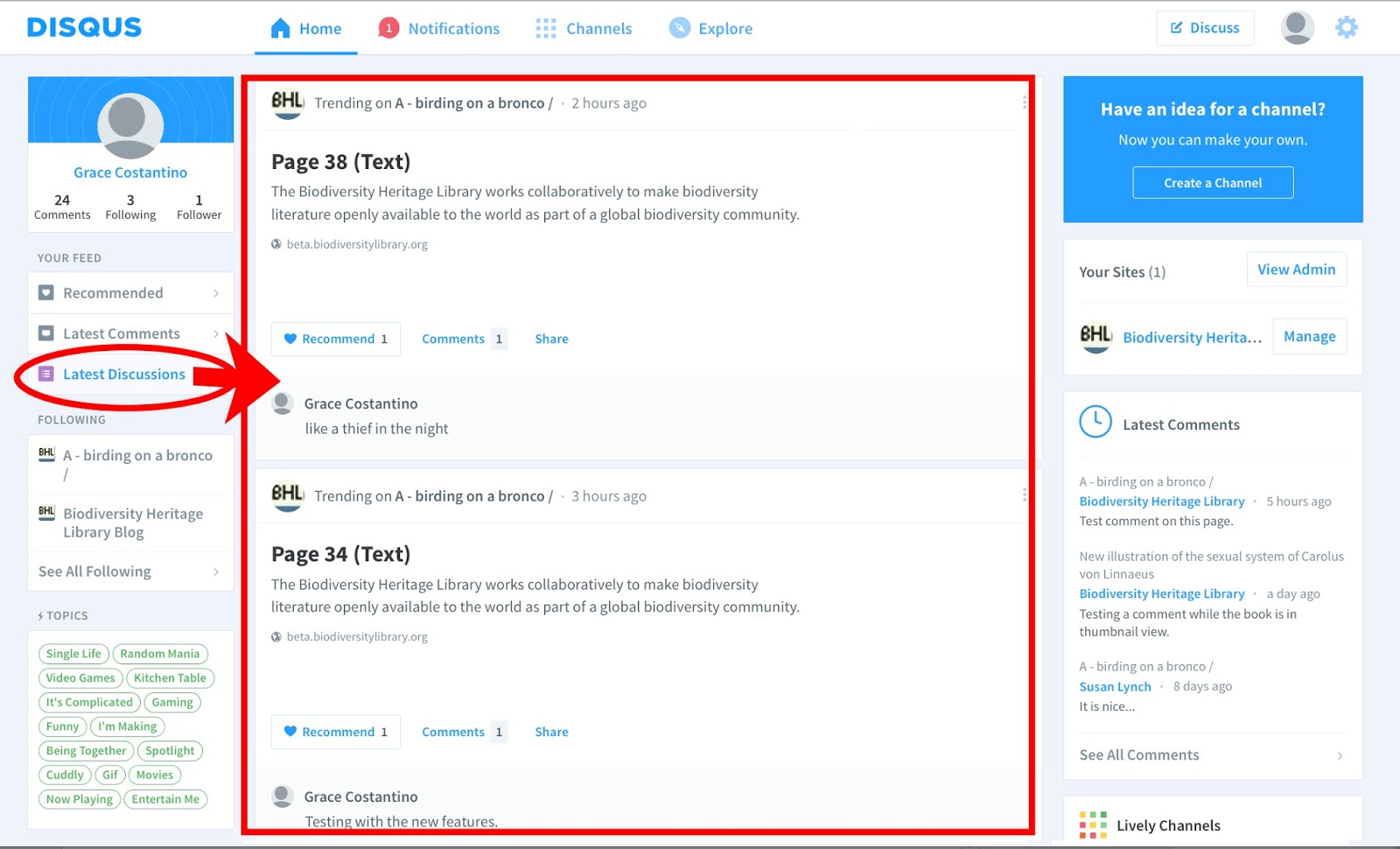Open Latest Discussions feed
Image resolution: width=1400 pixels, height=849 pixels.
click(123, 375)
